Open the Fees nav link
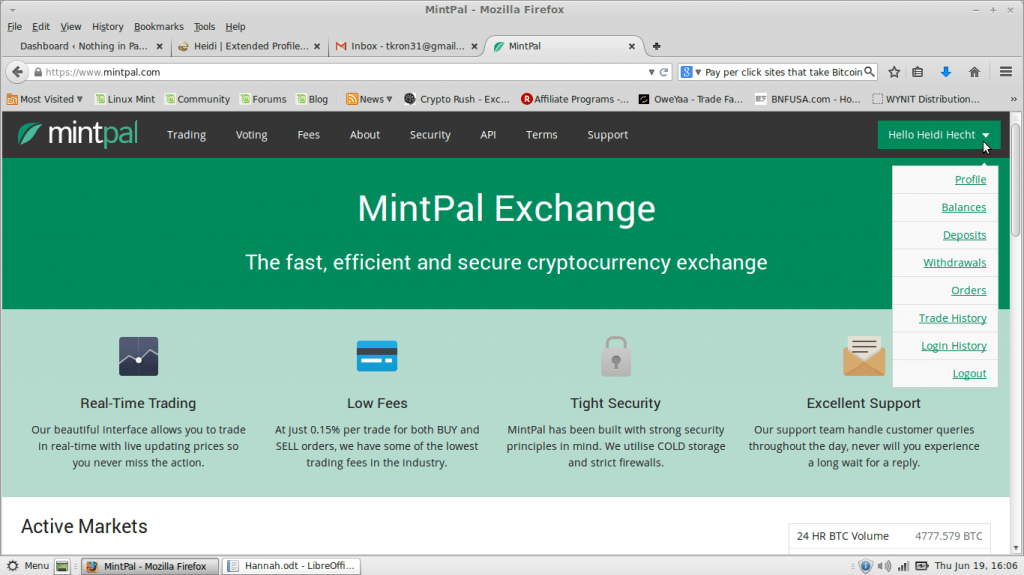Viewport: 1024px width, 575px height. tap(308, 135)
